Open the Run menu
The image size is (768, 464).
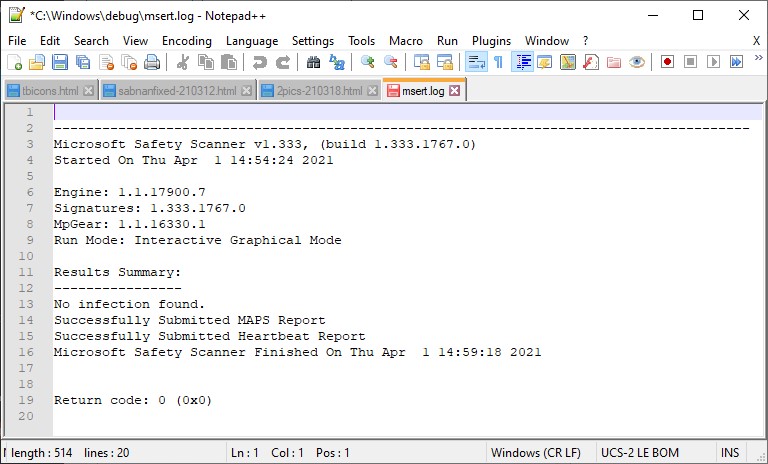447,41
